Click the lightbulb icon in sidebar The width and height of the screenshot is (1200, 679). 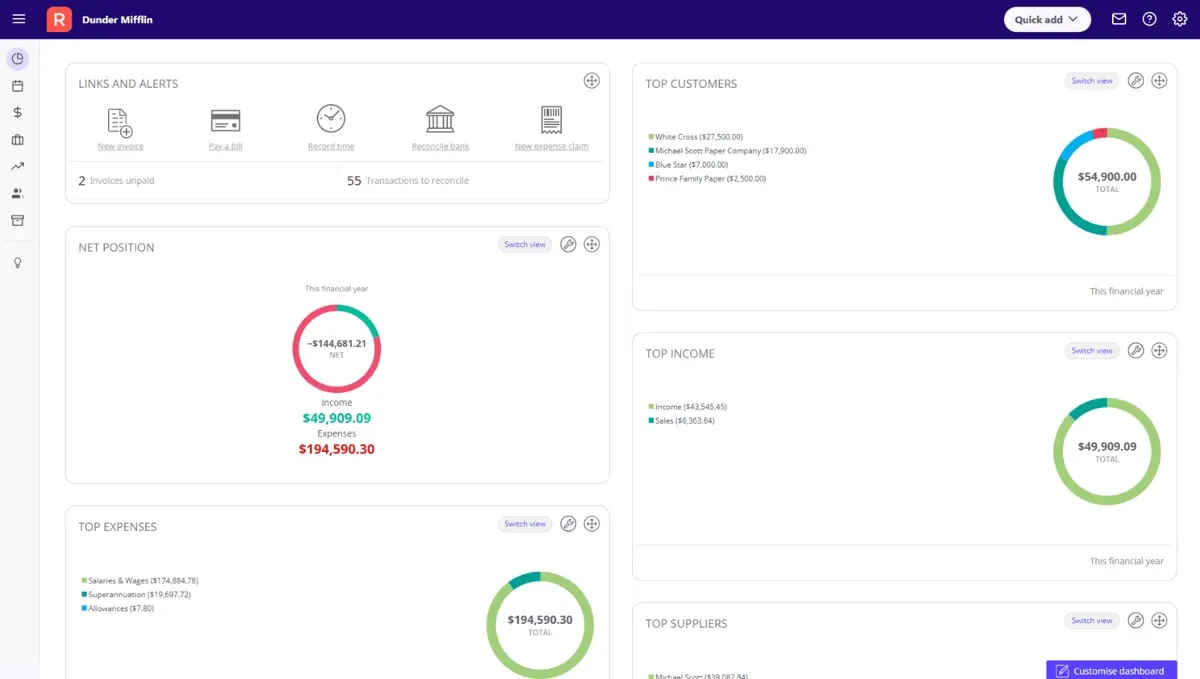point(17,263)
